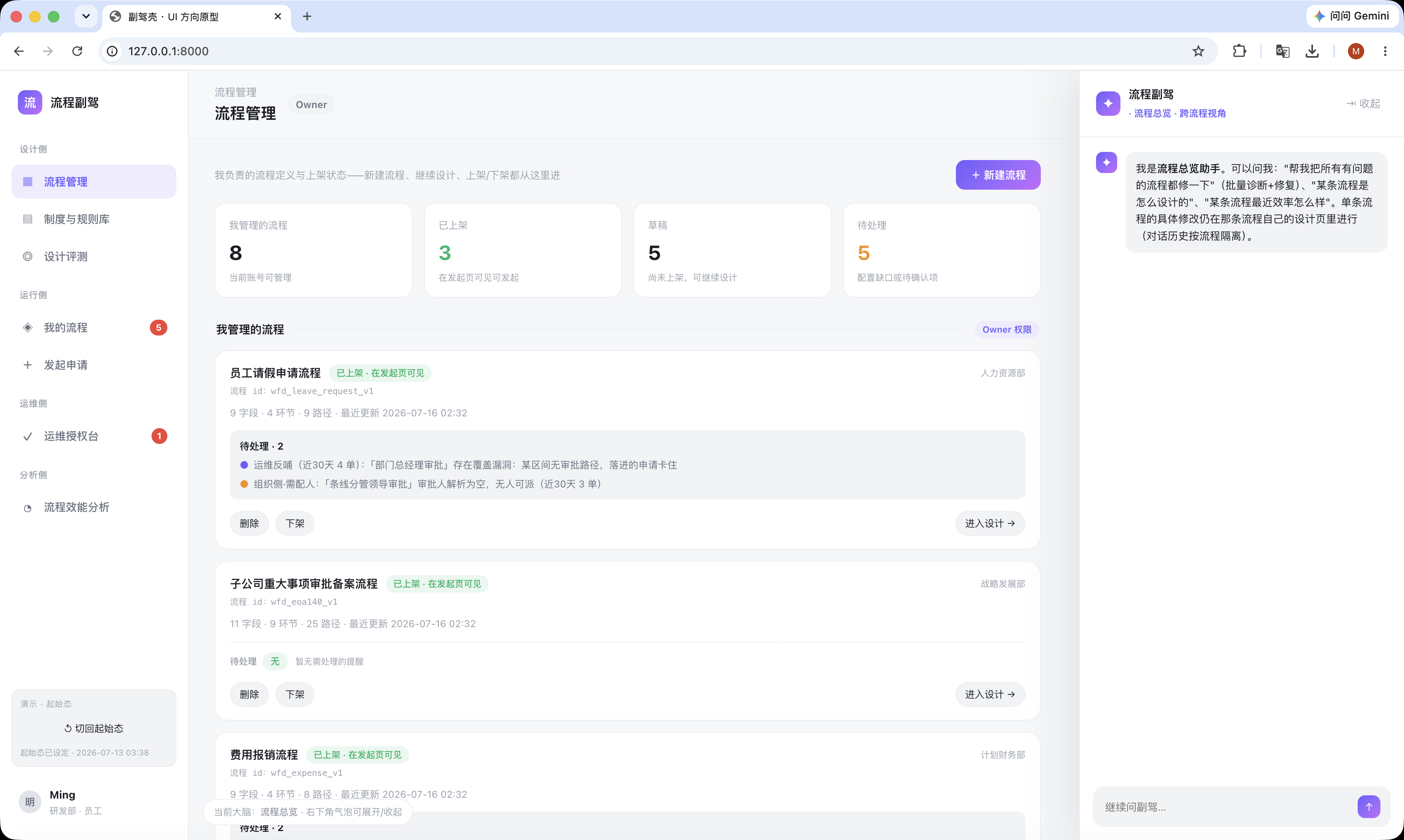Delete the 子公司重大事项审批备案流程 workflow
Viewport: 1404px width, 840px height.
pyautogui.click(x=249, y=695)
